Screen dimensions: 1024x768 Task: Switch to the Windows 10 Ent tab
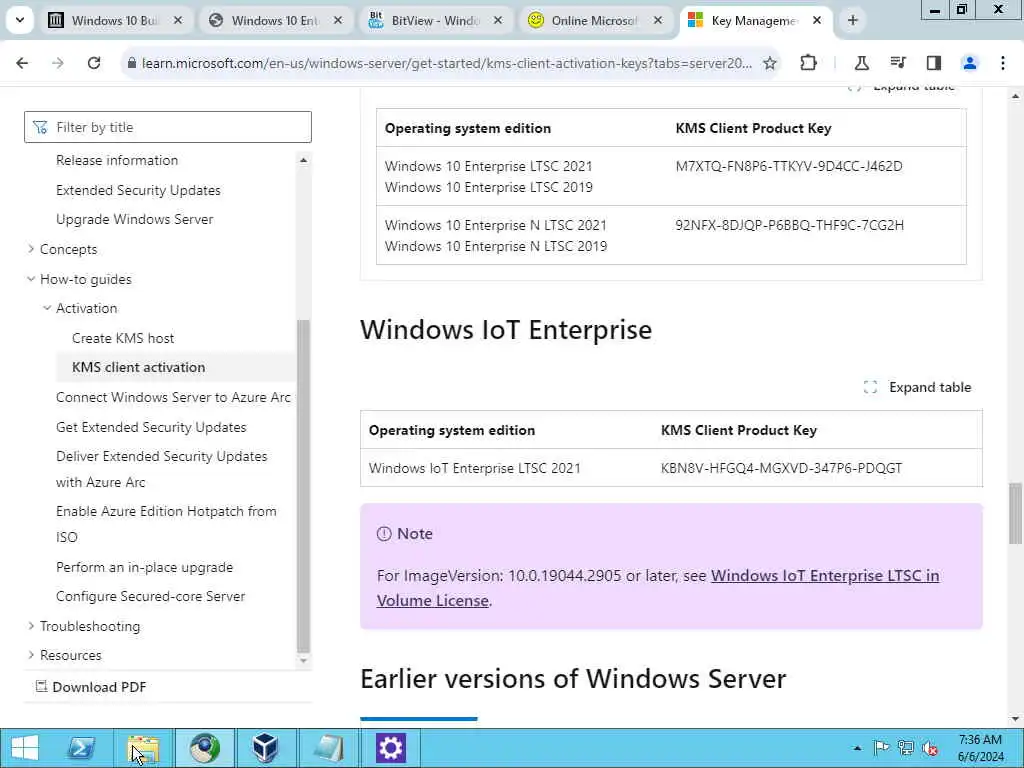pyautogui.click(x=275, y=20)
